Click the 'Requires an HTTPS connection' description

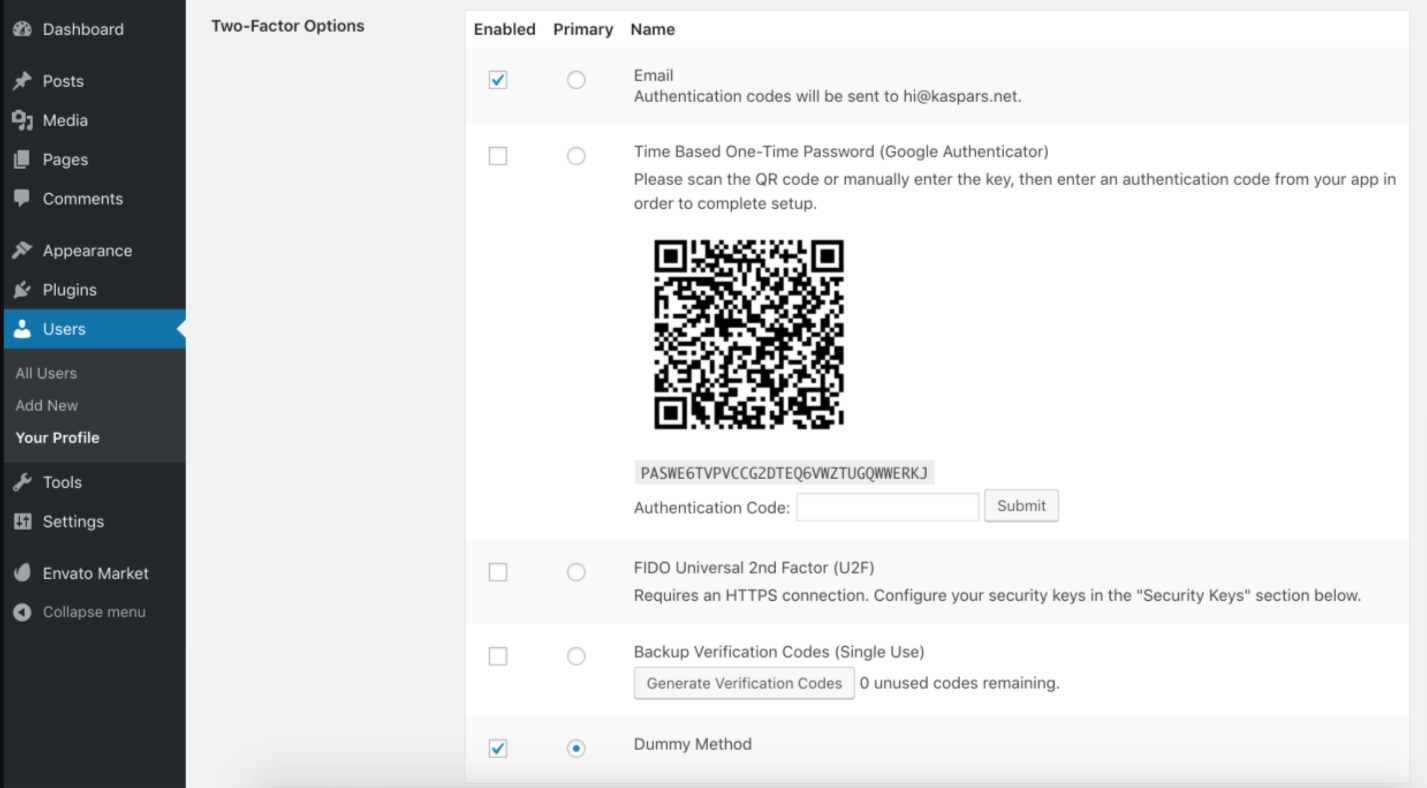tap(997, 596)
